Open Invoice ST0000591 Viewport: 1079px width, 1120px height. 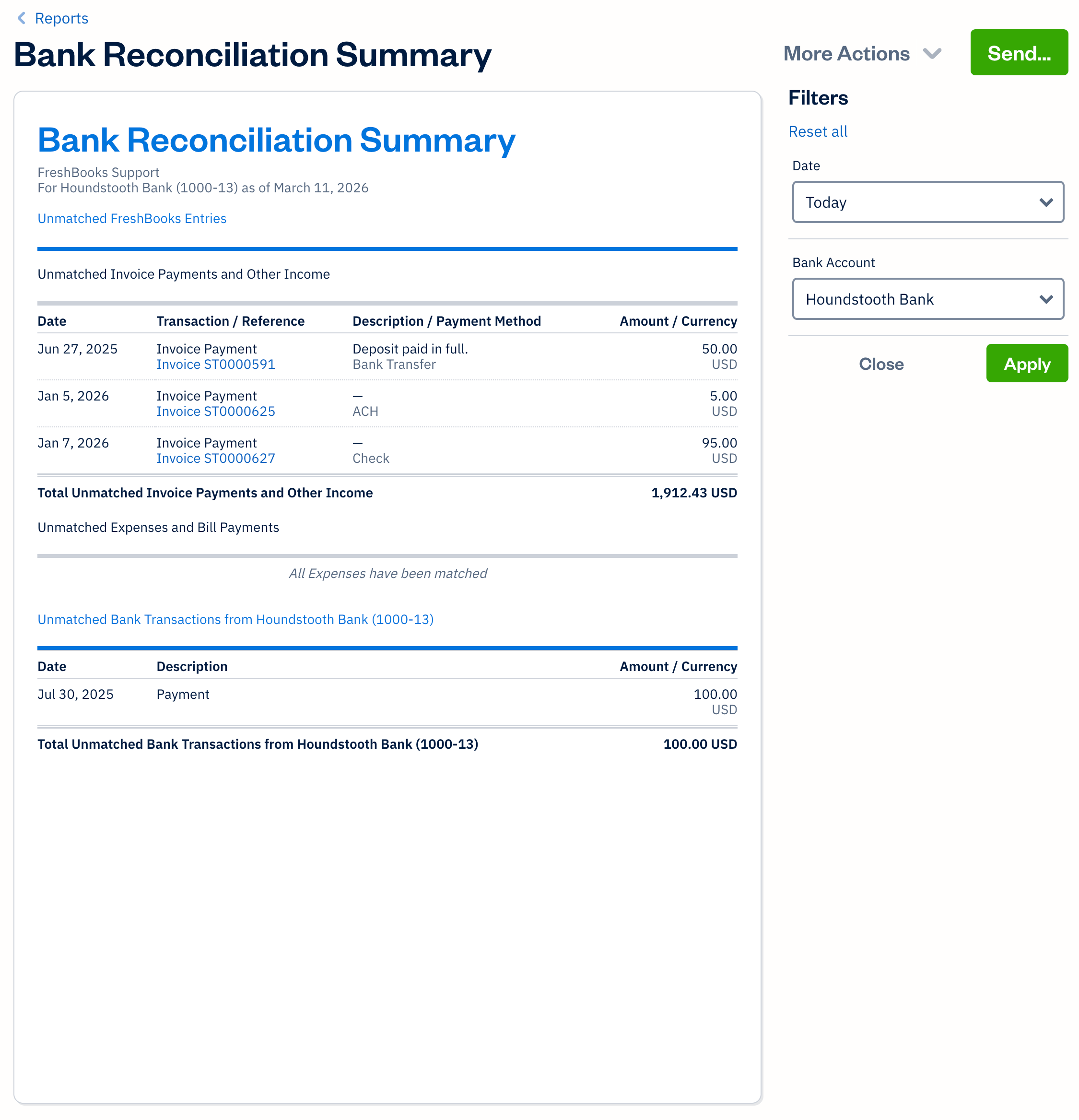(x=215, y=364)
